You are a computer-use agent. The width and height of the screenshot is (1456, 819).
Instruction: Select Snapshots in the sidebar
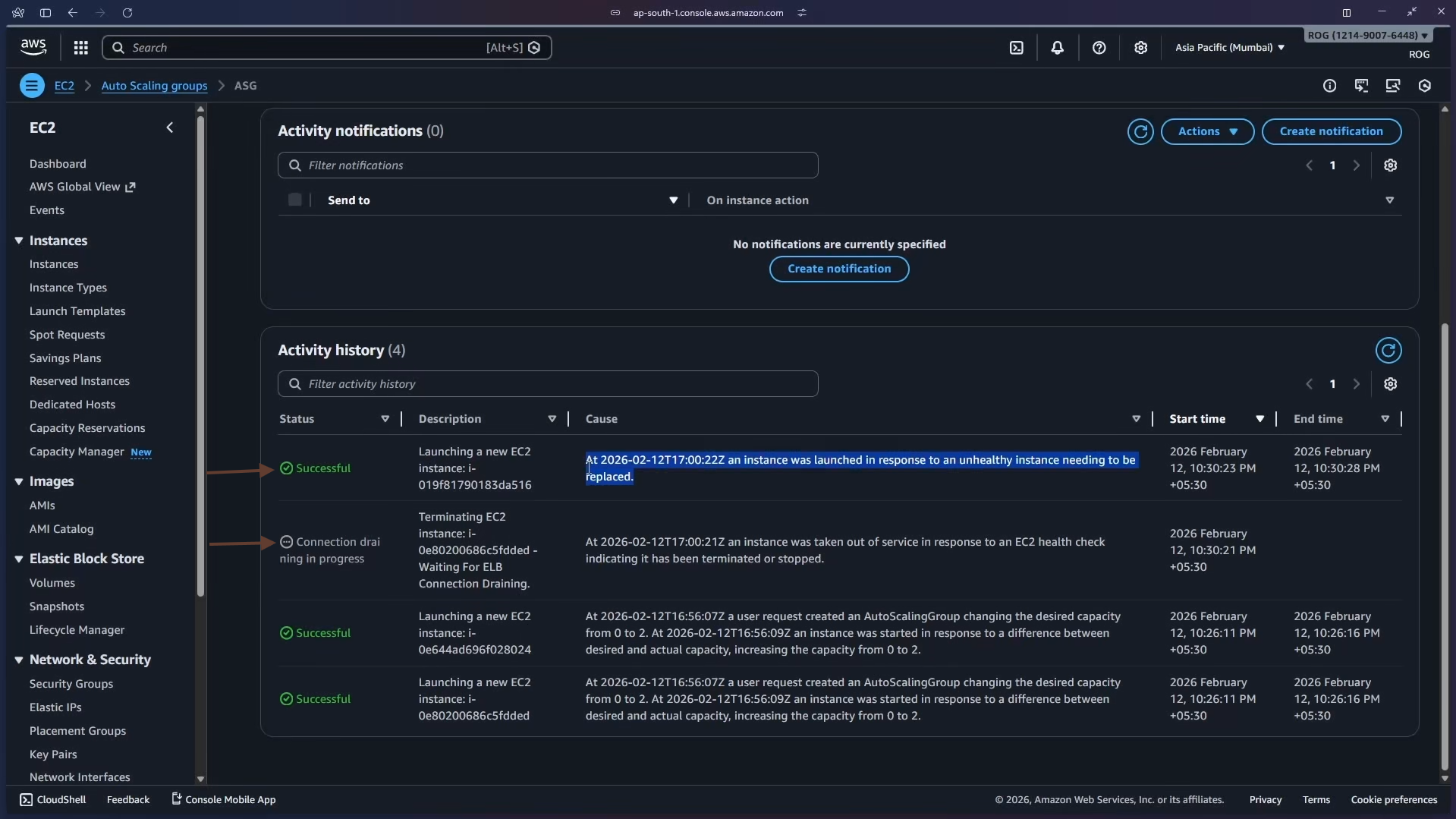click(x=58, y=606)
